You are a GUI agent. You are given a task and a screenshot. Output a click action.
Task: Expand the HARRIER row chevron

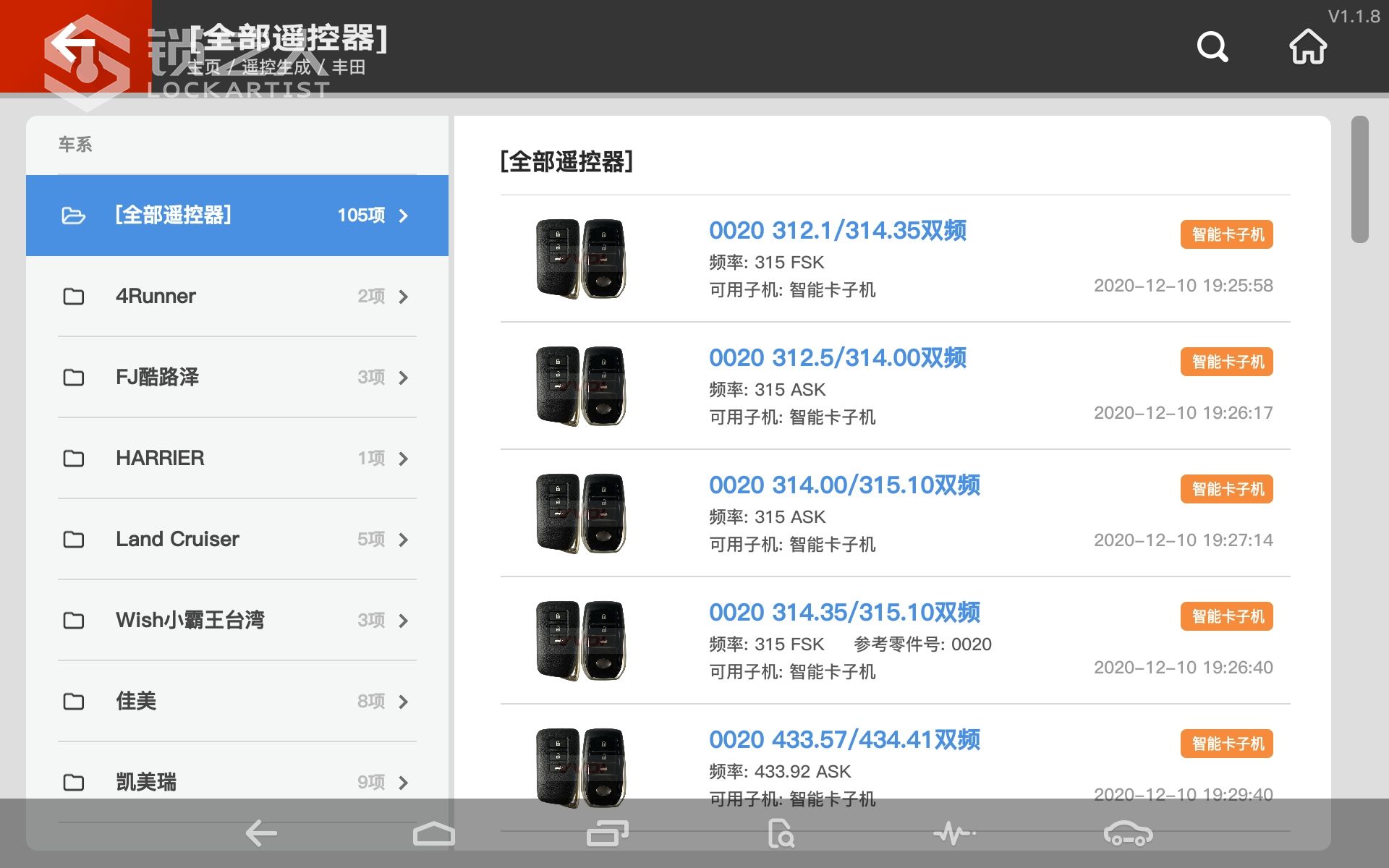404,459
